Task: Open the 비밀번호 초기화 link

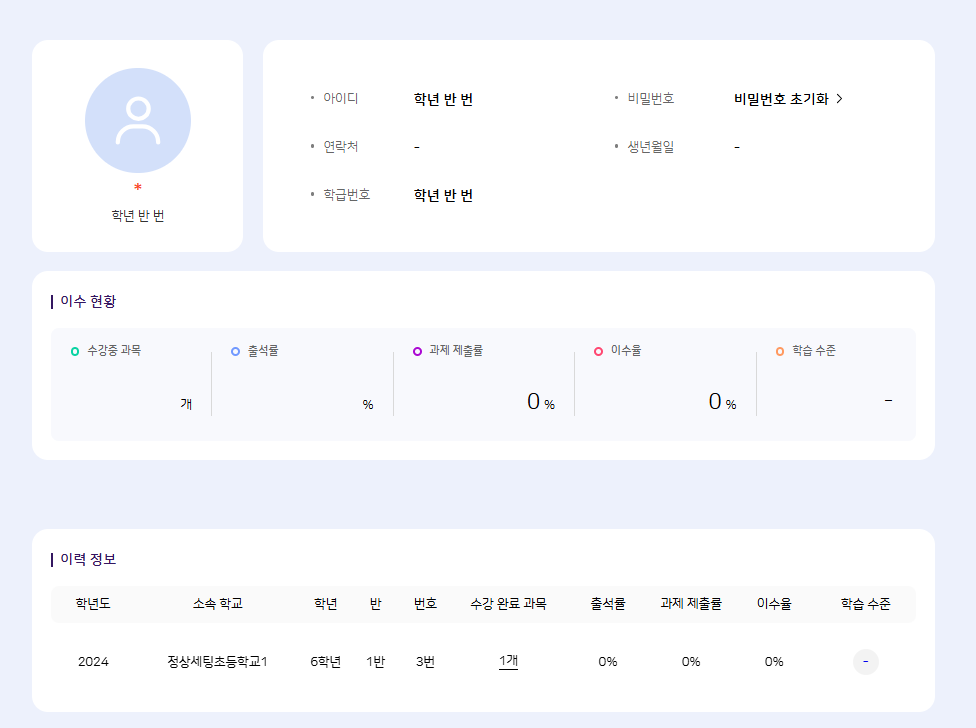Action: (788, 99)
